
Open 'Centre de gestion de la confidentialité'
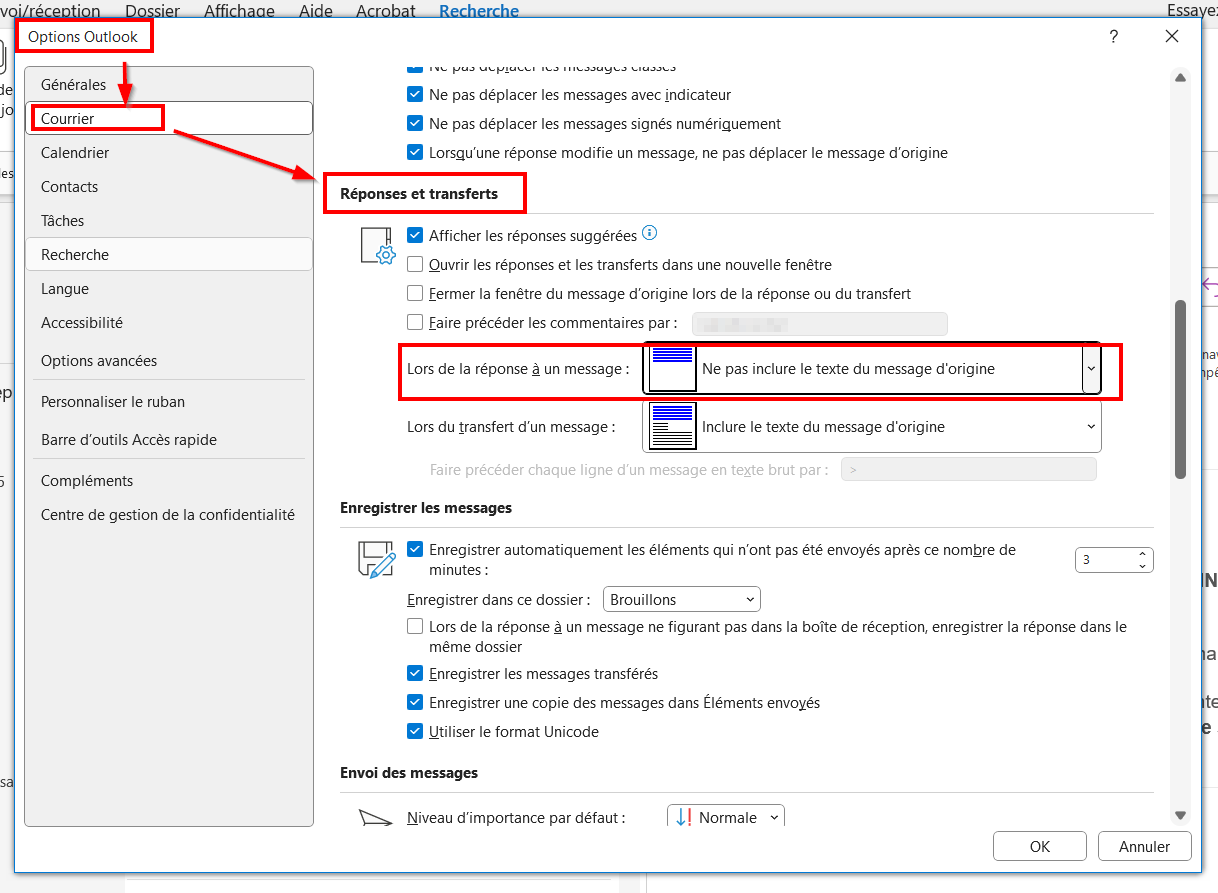point(169,515)
